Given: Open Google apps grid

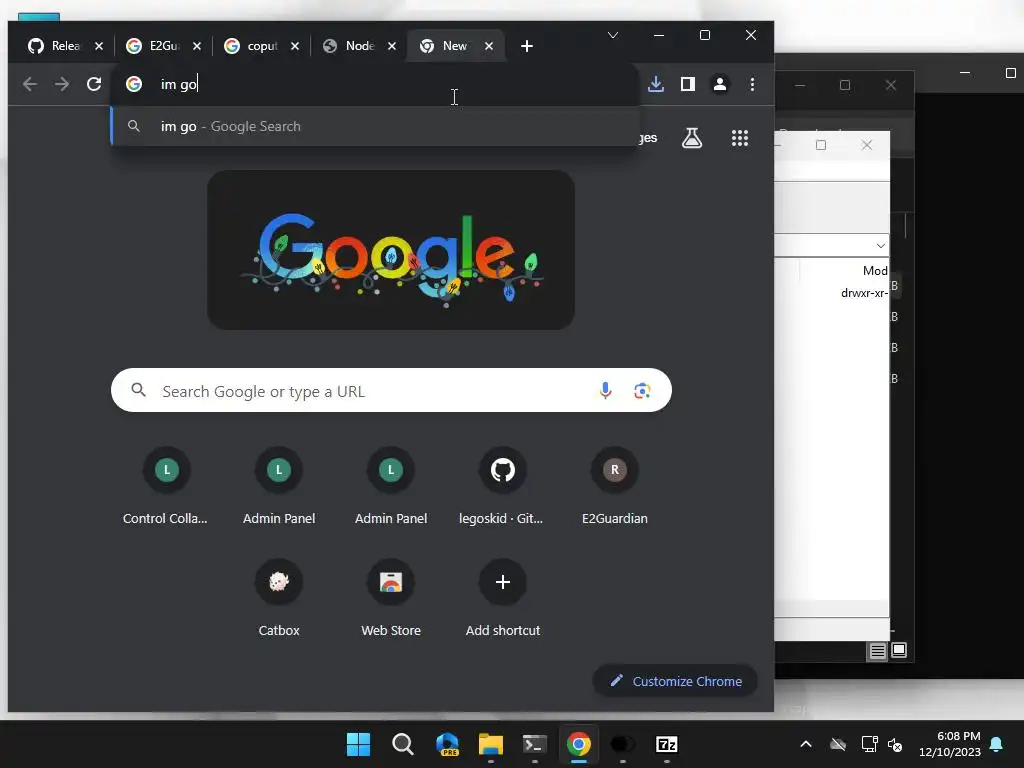Looking at the screenshot, I should click(740, 138).
